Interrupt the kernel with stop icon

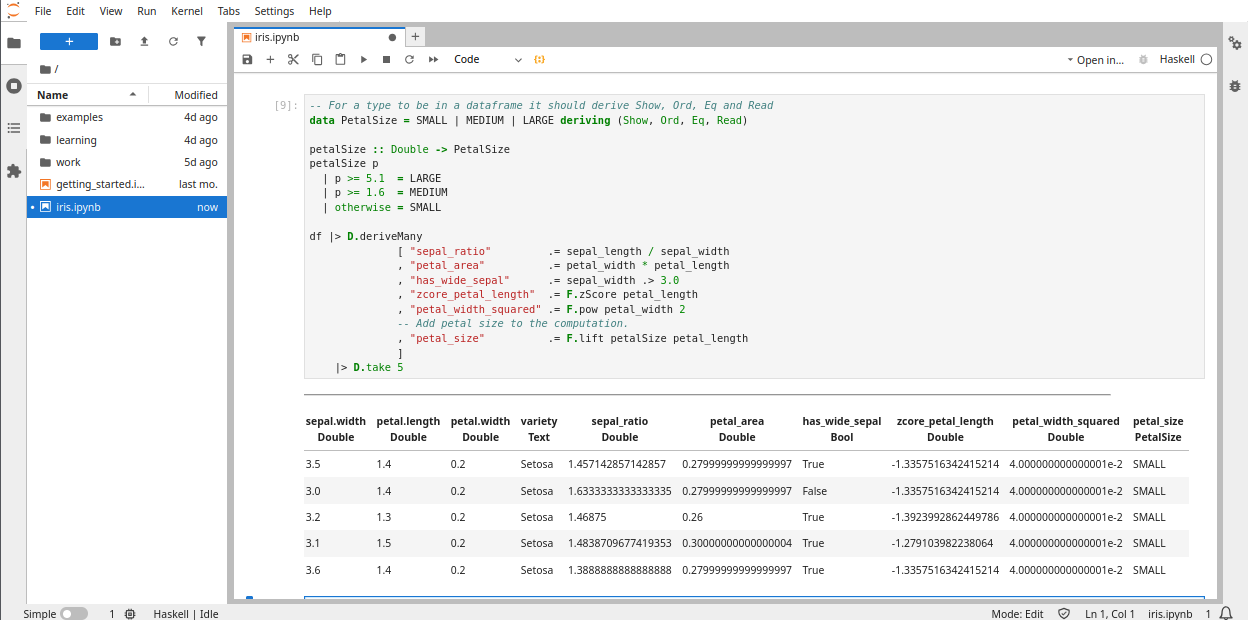pyautogui.click(x=386, y=60)
